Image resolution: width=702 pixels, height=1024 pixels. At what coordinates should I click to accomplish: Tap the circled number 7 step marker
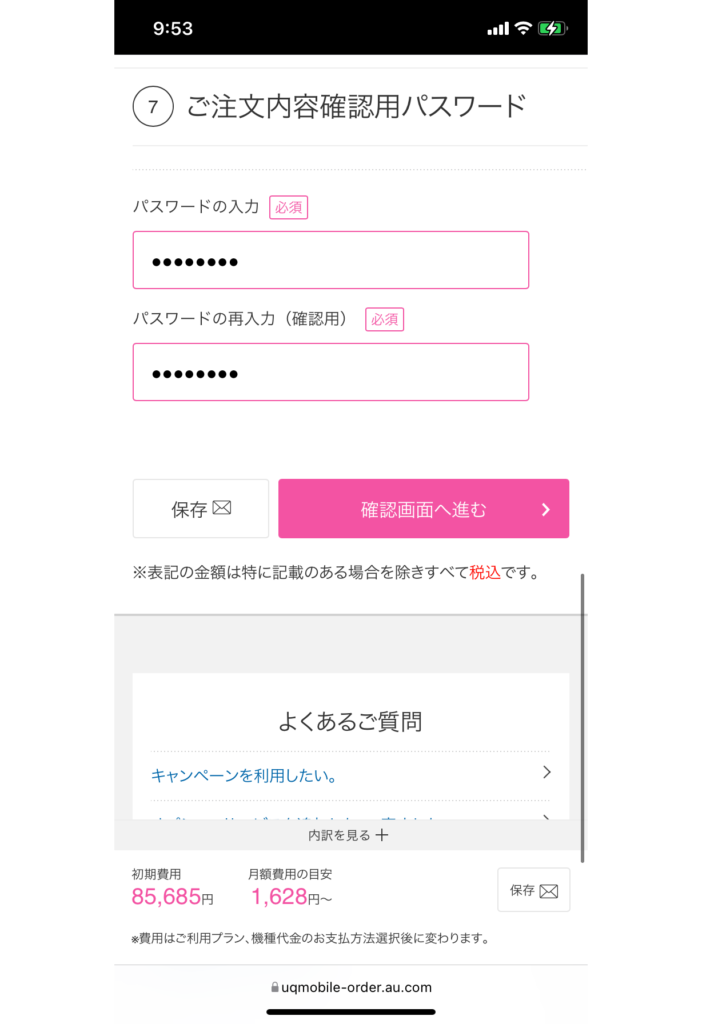click(x=153, y=106)
